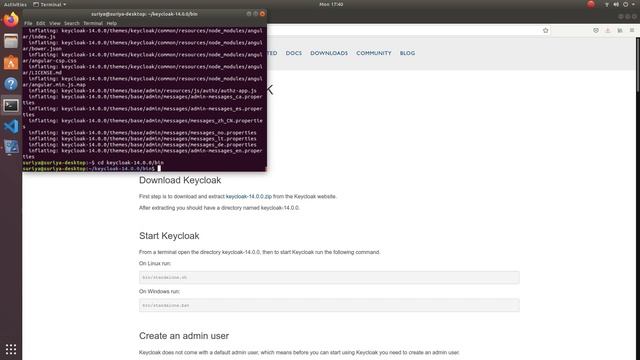Open volume icon in the top bar
Screen dimensions: 640x360
(x=616, y=4)
